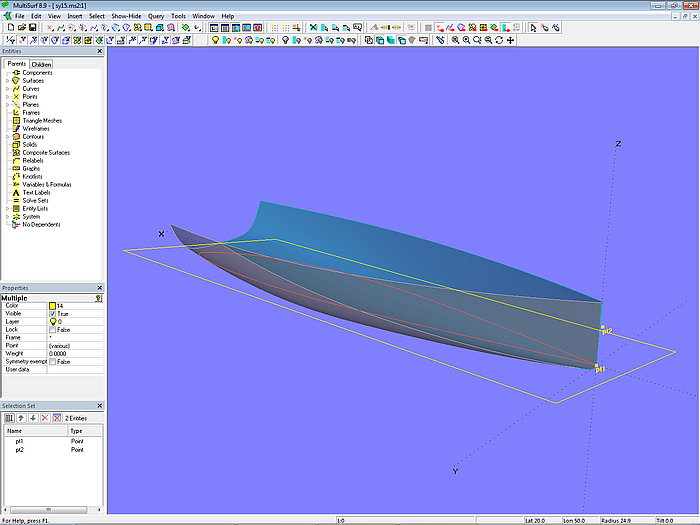Screen dimensions: 700x525
Task: Click the Save file toolbar icon
Action: pos(32,28)
